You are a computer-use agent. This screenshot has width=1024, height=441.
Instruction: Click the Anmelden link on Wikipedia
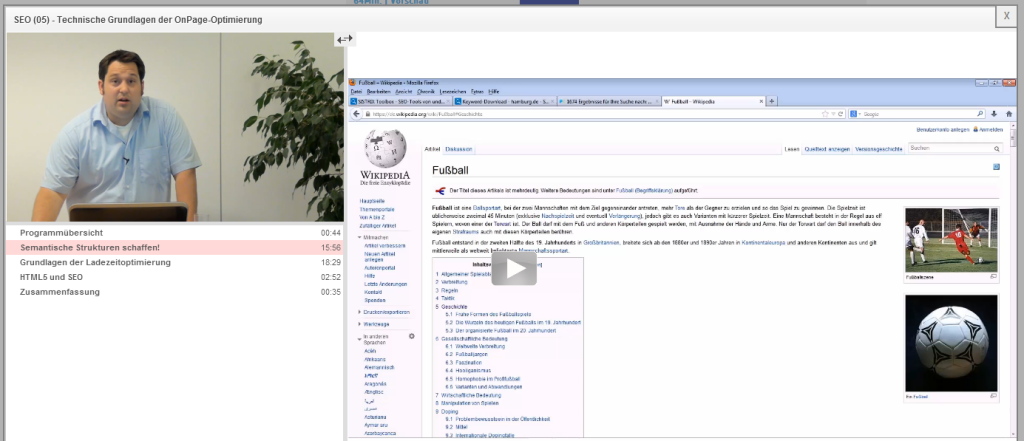pos(991,129)
